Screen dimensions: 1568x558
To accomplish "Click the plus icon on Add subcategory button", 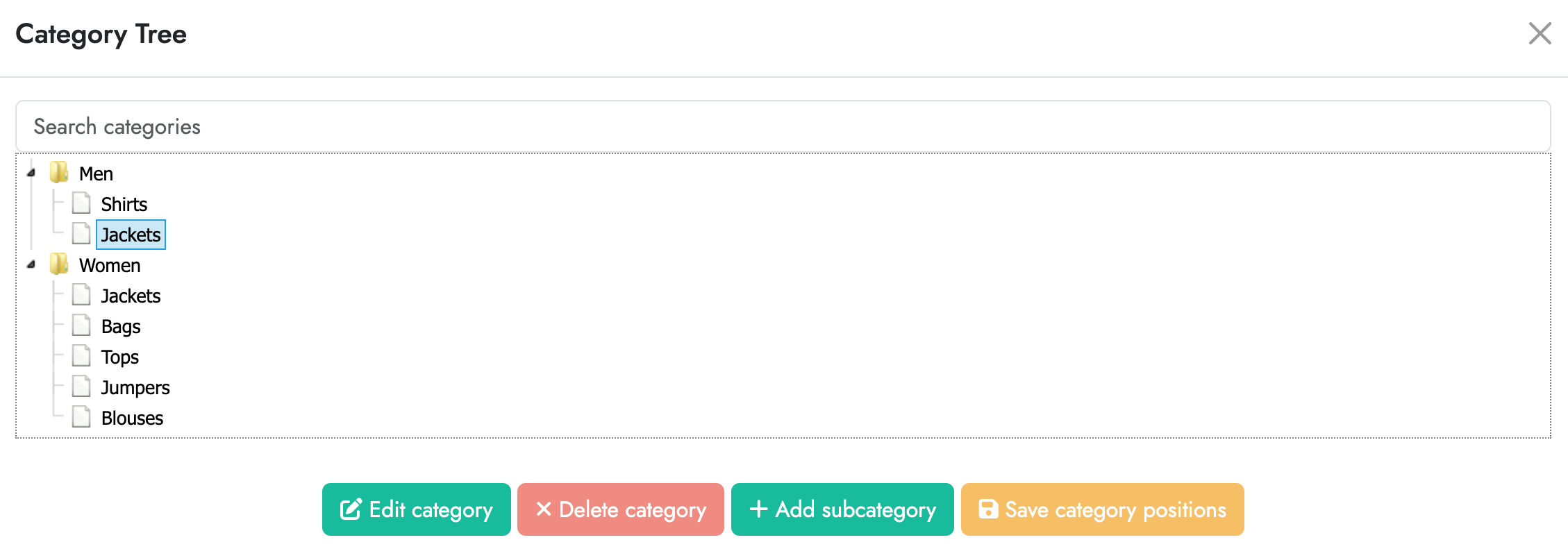I will [759, 509].
